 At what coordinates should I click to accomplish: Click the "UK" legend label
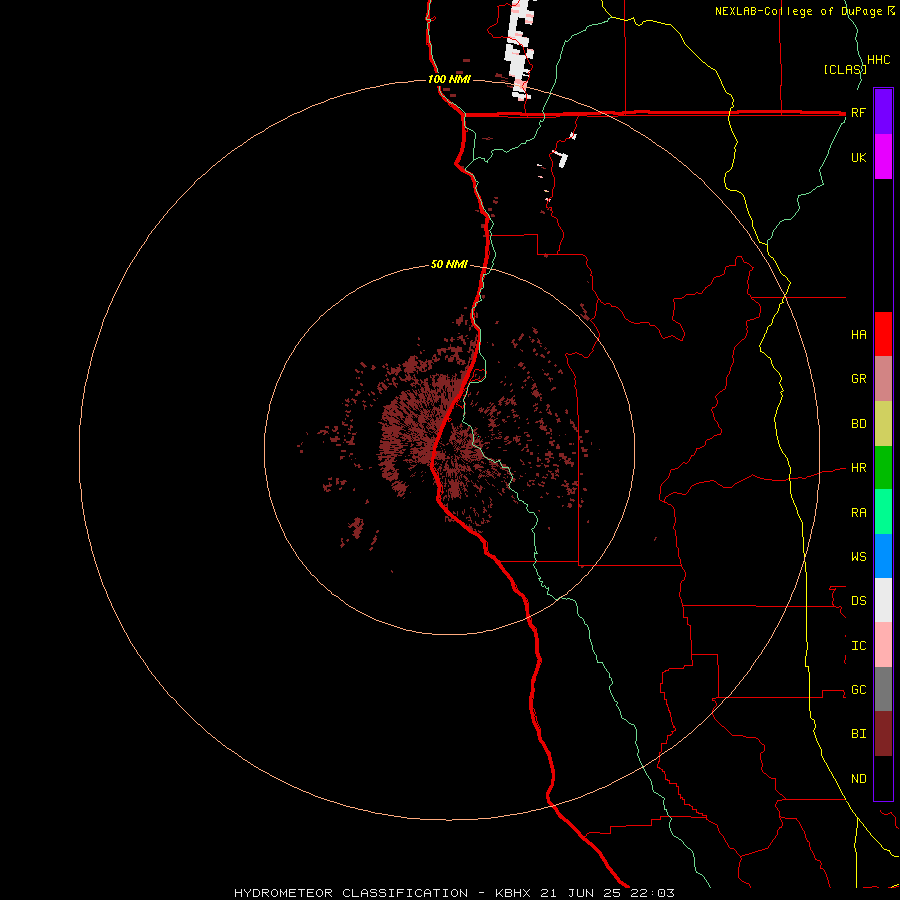coord(858,157)
